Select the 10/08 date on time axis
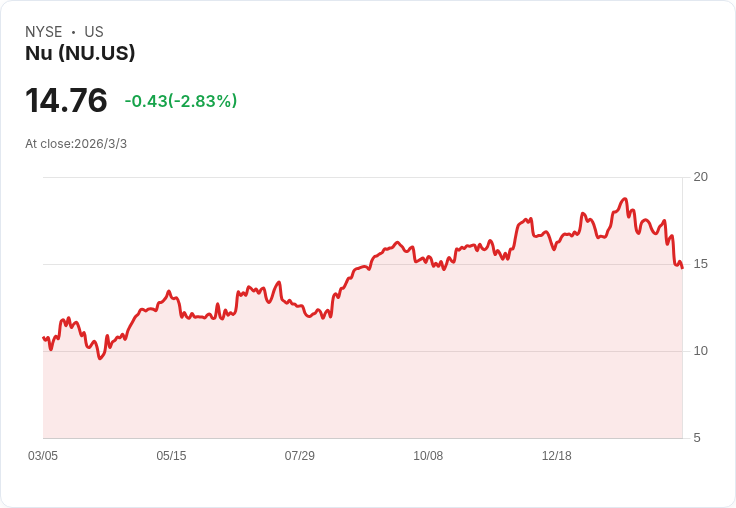Viewport: 736px width, 508px height. tap(428, 456)
